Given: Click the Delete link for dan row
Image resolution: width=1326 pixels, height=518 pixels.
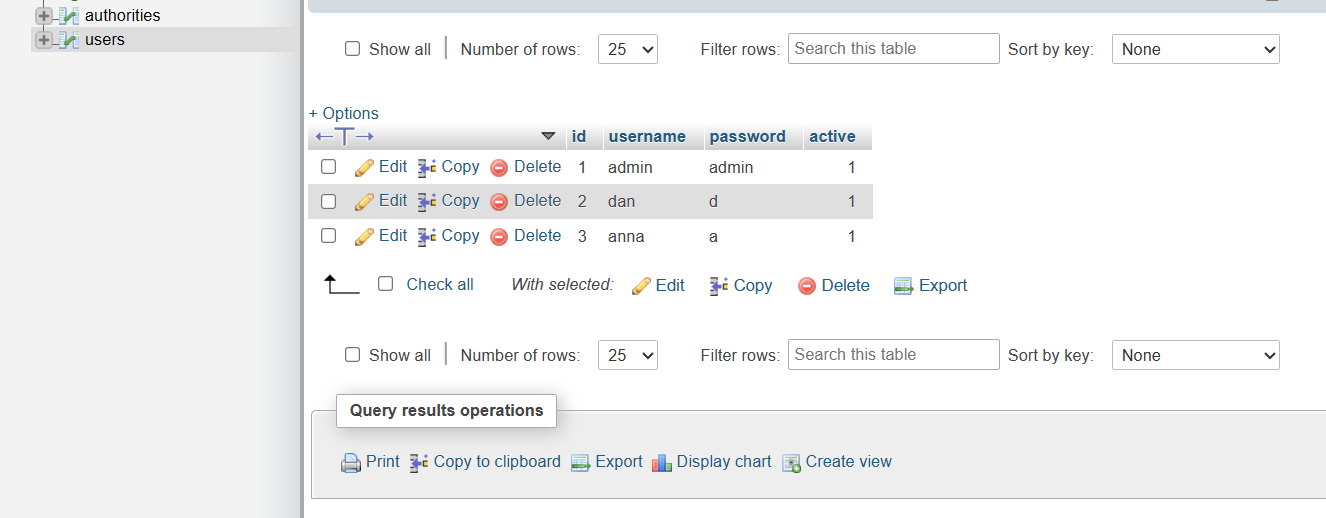Looking at the screenshot, I should pyautogui.click(x=537, y=201).
